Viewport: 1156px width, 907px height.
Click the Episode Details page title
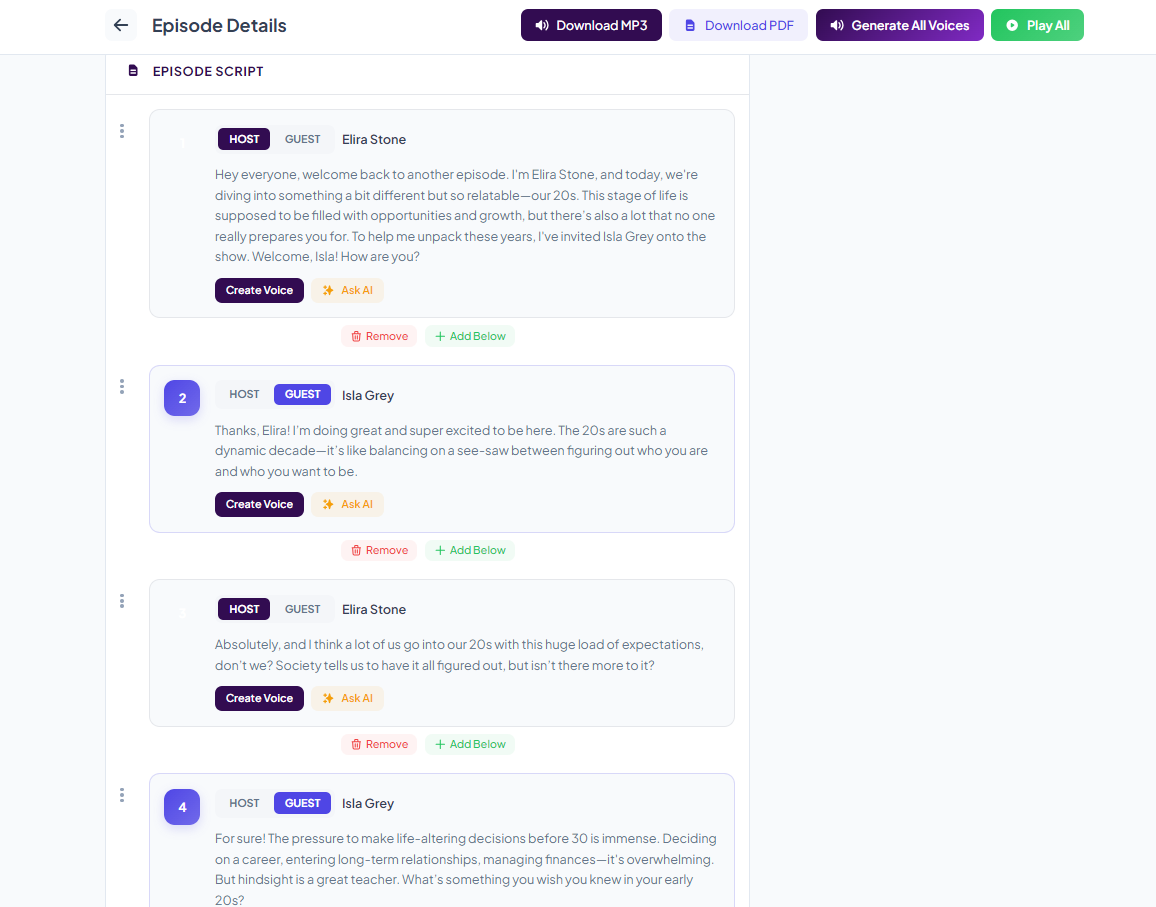219,25
